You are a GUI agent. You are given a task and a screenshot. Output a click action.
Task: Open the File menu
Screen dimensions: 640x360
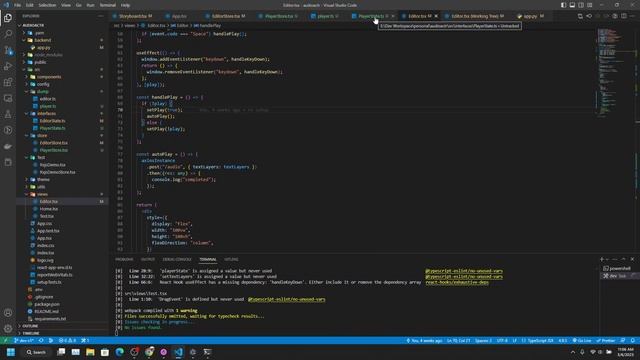(x=18, y=5)
